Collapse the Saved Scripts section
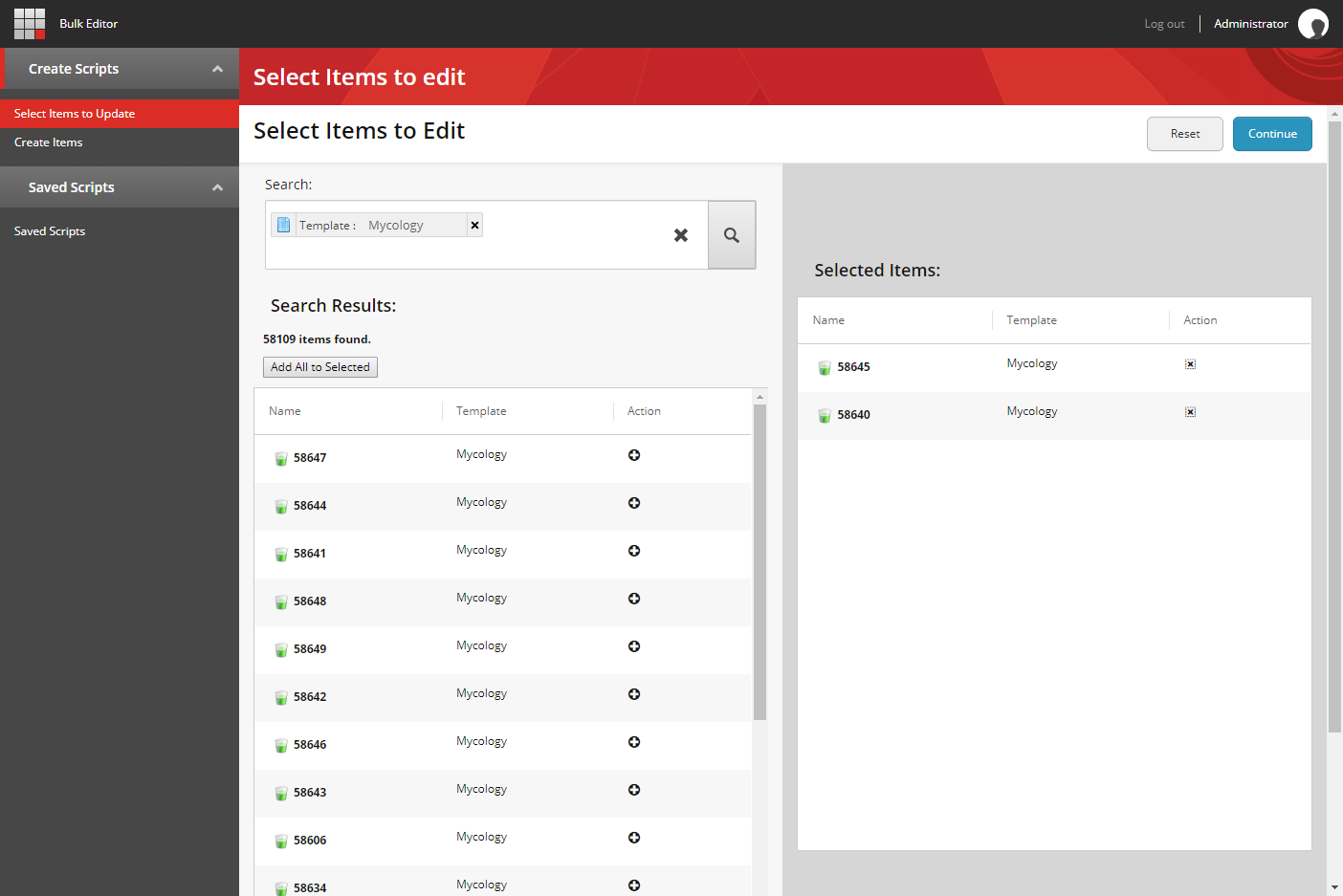Image resolution: width=1343 pixels, height=896 pixels. pos(217,187)
